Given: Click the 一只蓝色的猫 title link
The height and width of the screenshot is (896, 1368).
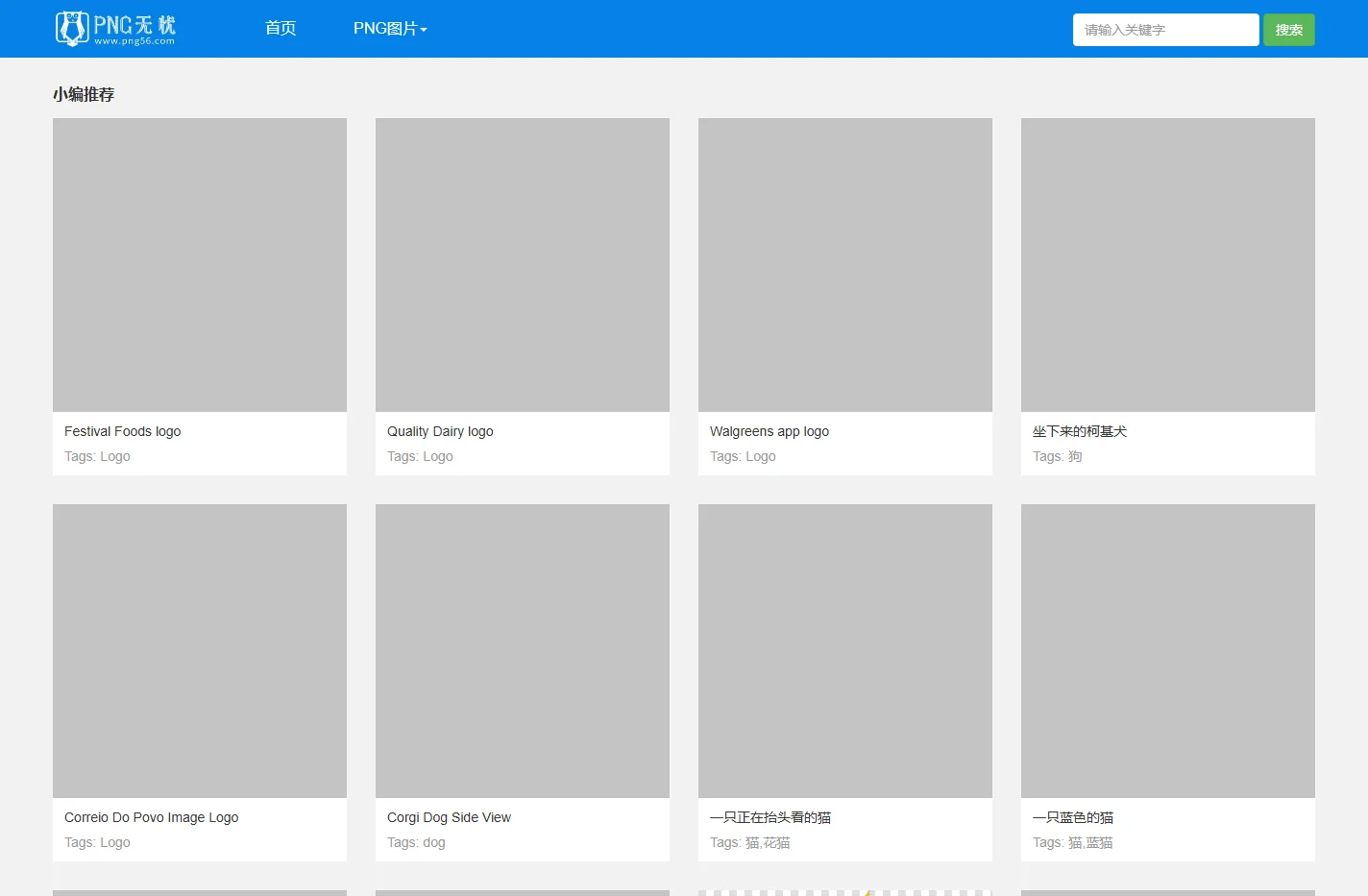Looking at the screenshot, I should (1073, 817).
